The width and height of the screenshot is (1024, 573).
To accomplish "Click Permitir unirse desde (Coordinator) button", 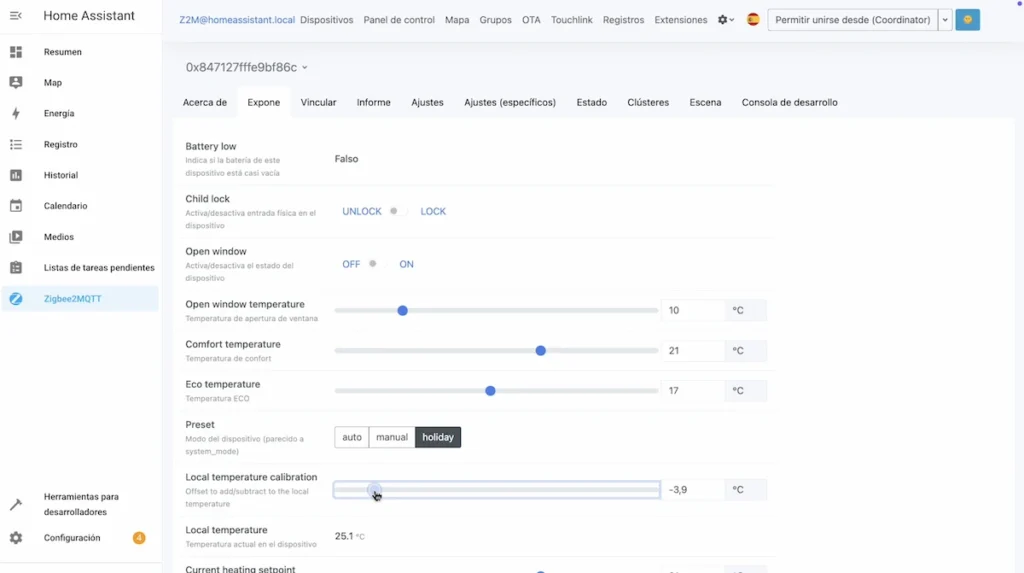I will coord(852,20).
